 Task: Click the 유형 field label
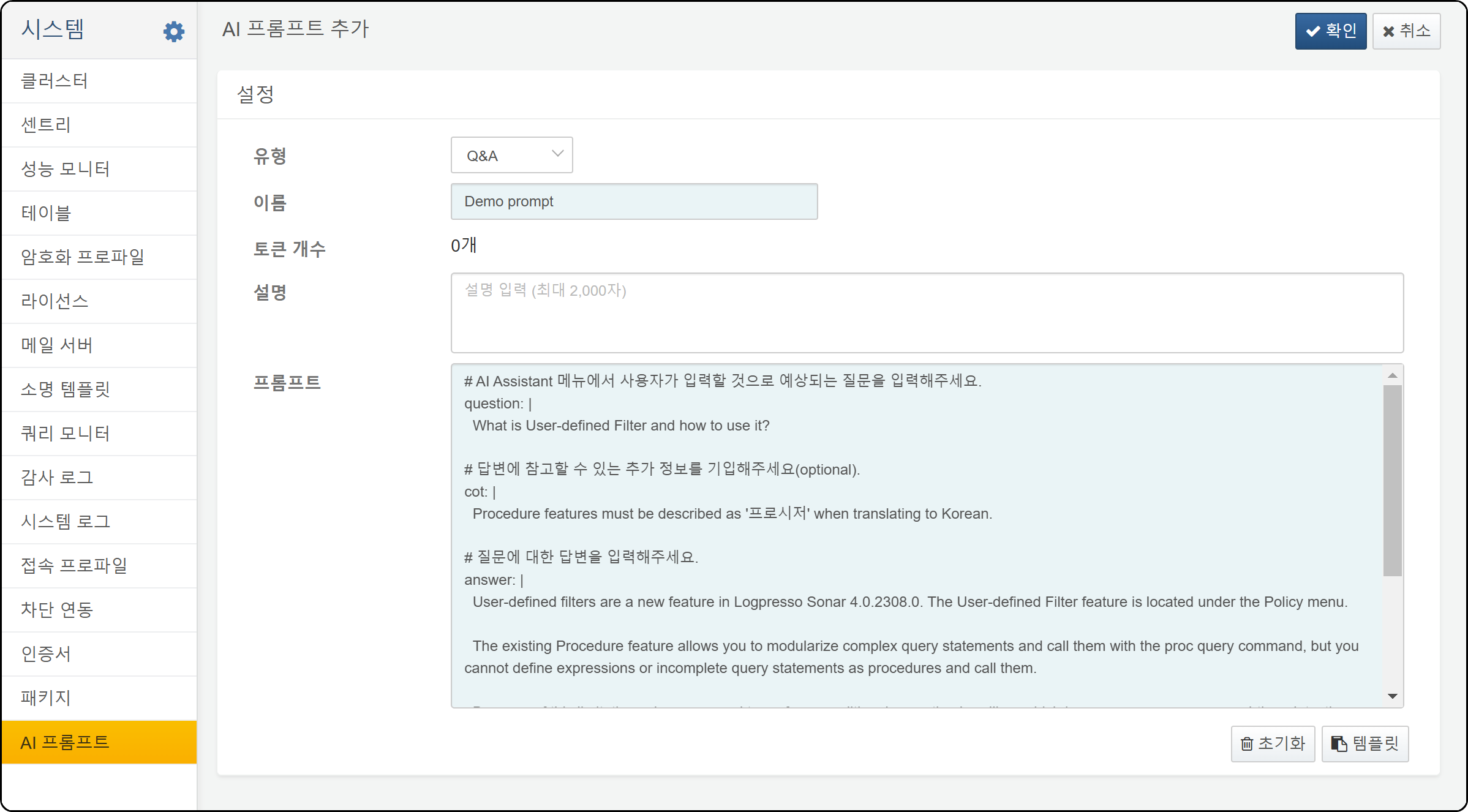(x=270, y=156)
